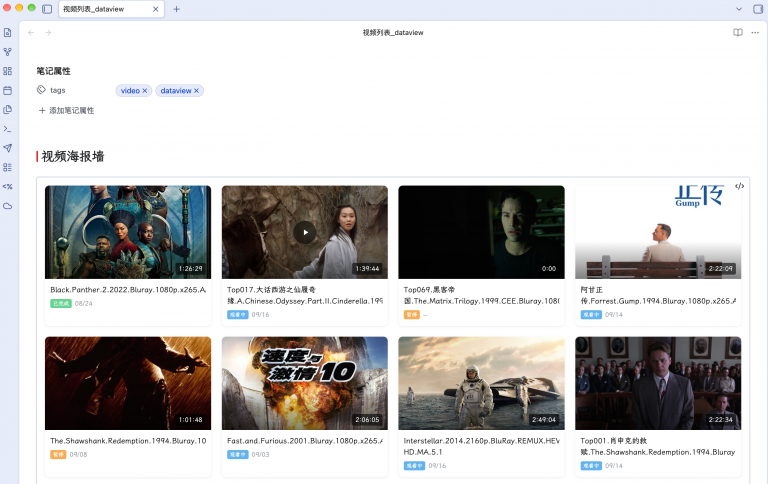Click 添加笔记属性 to add a property
This screenshot has height=484, width=768.
[67, 111]
